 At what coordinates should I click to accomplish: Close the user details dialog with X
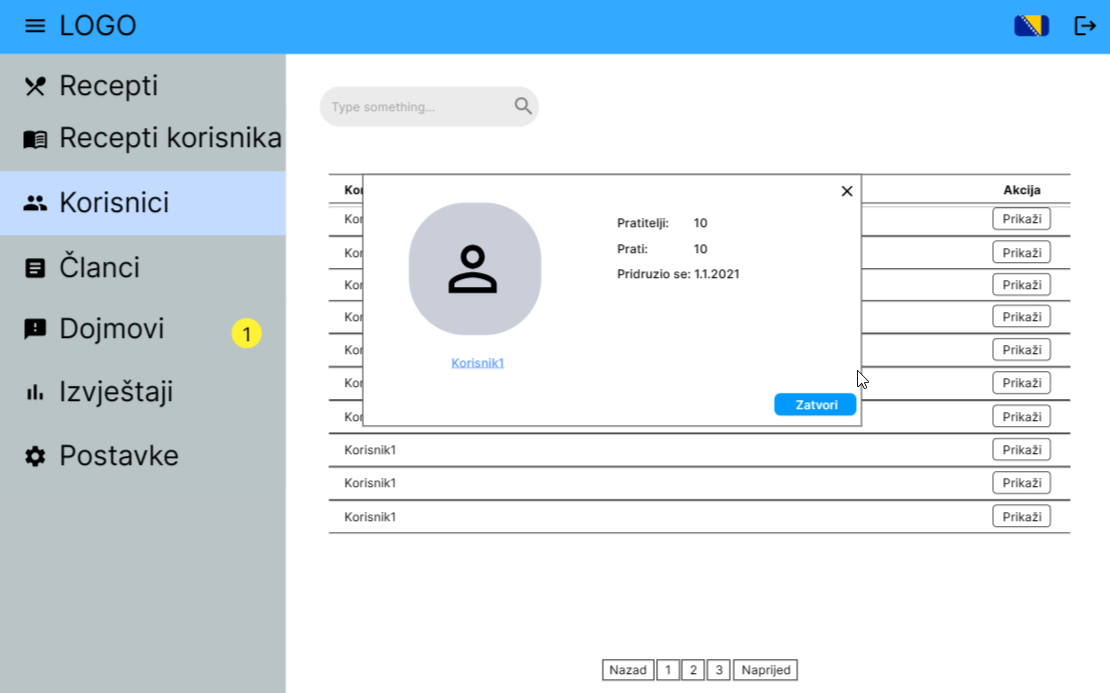click(846, 191)
